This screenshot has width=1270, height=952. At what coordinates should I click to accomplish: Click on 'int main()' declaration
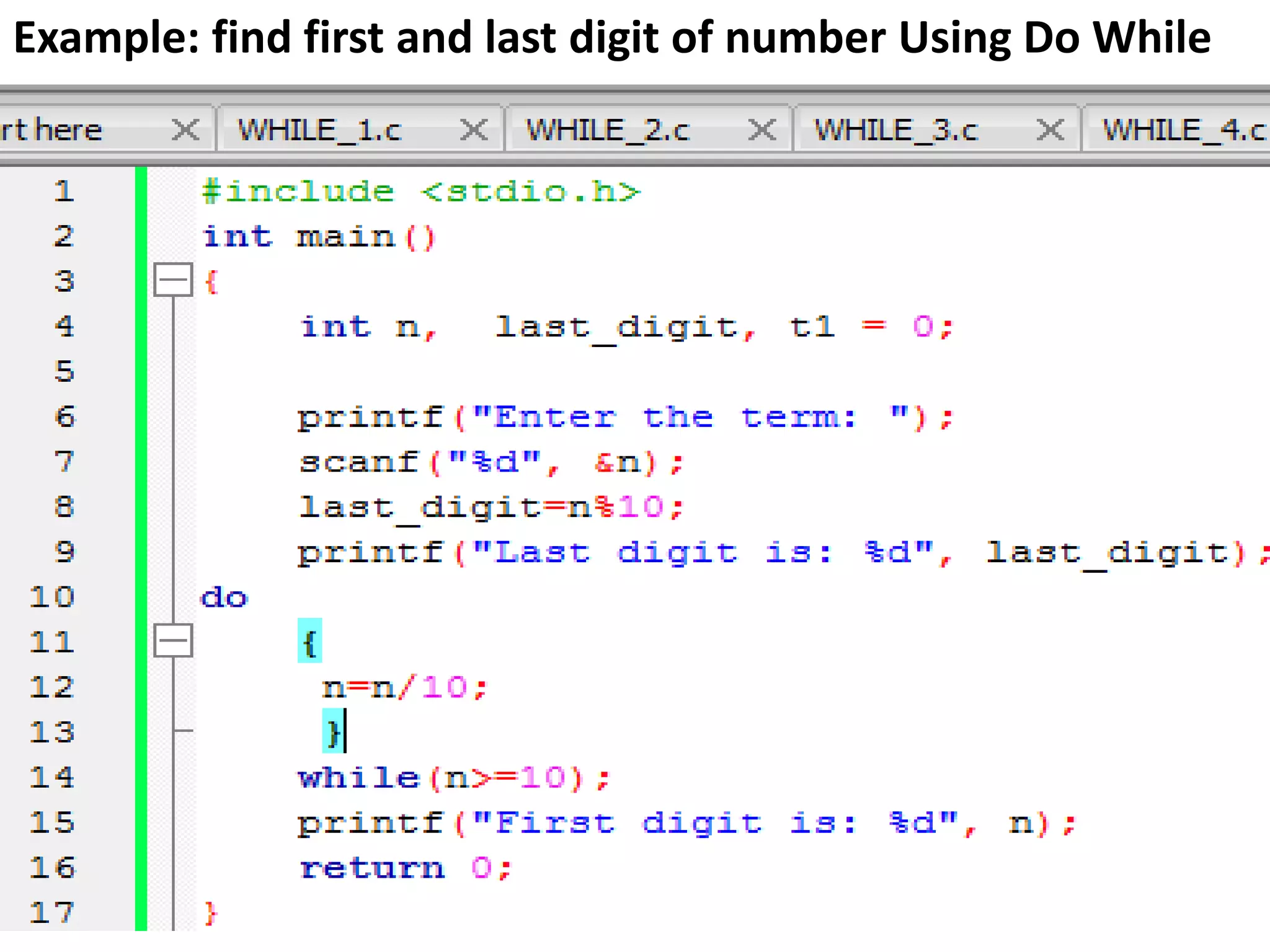pos(320,237)
